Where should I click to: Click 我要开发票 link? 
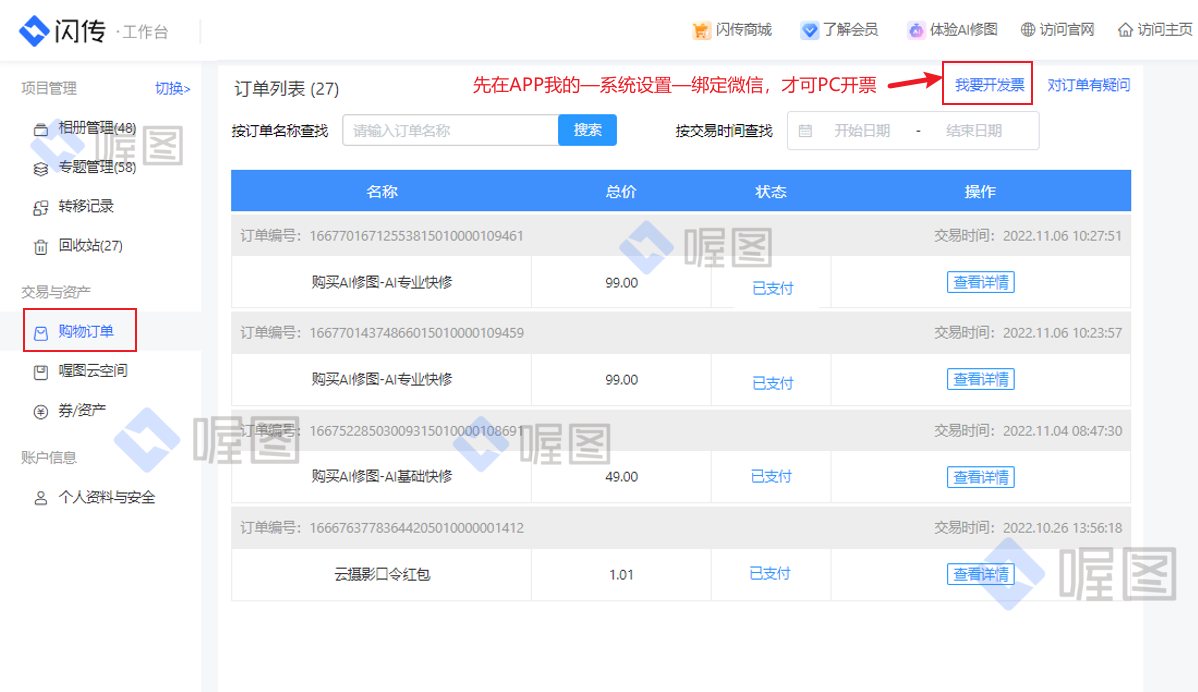pyautogui.click(x=989, y=85)
